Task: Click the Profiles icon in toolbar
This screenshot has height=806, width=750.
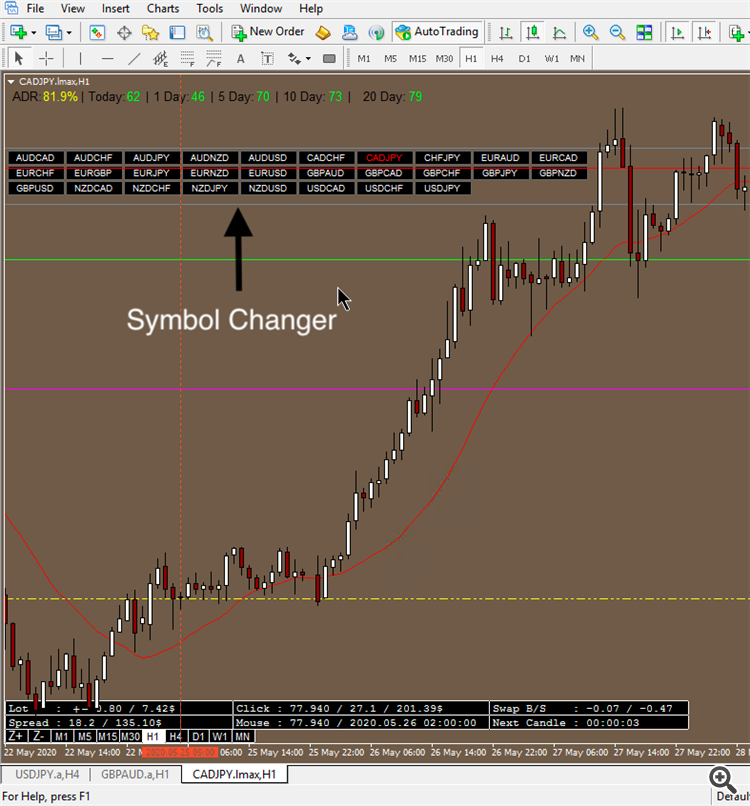Action: tap(53, 32)
